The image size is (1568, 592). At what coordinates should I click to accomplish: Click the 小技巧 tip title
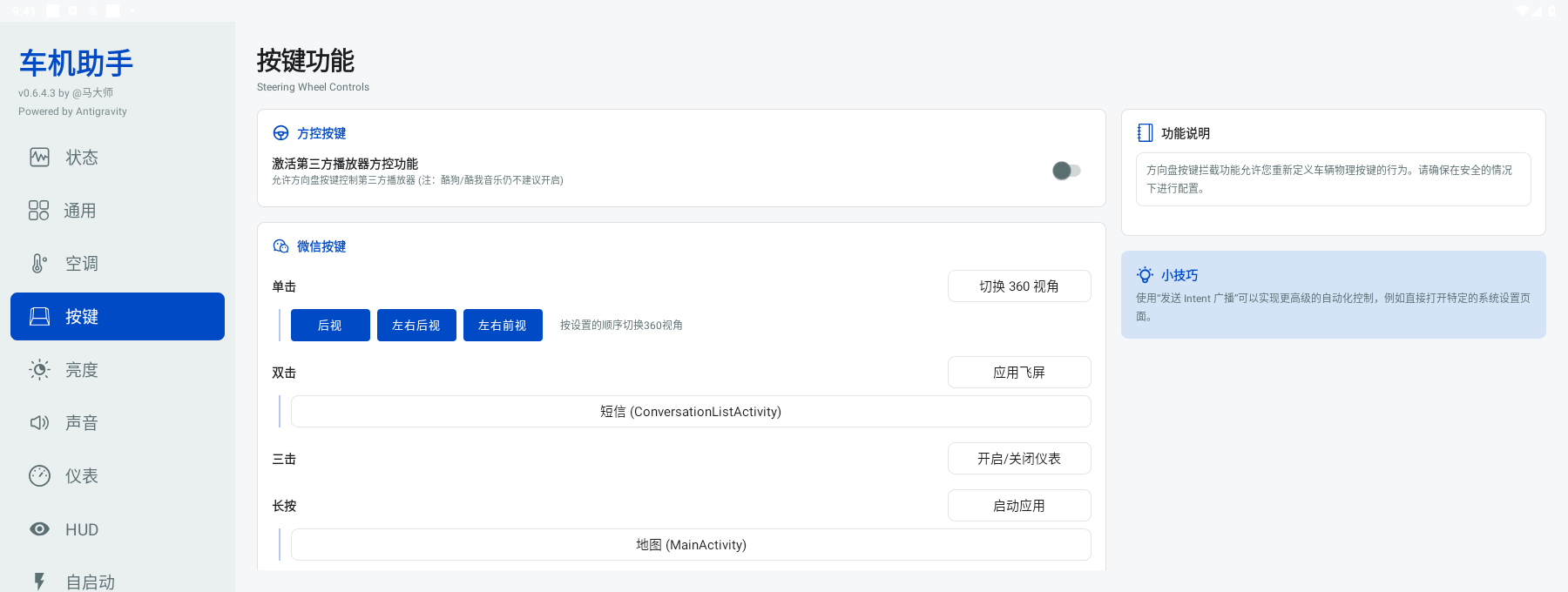[x=1179, y=275]
